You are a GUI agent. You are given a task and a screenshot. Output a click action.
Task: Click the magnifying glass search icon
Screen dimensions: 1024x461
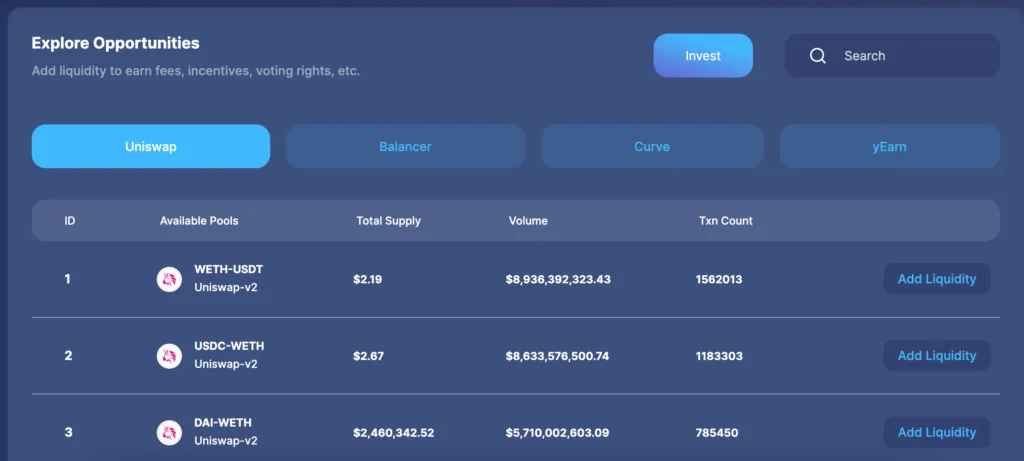[x=818, y=56]
